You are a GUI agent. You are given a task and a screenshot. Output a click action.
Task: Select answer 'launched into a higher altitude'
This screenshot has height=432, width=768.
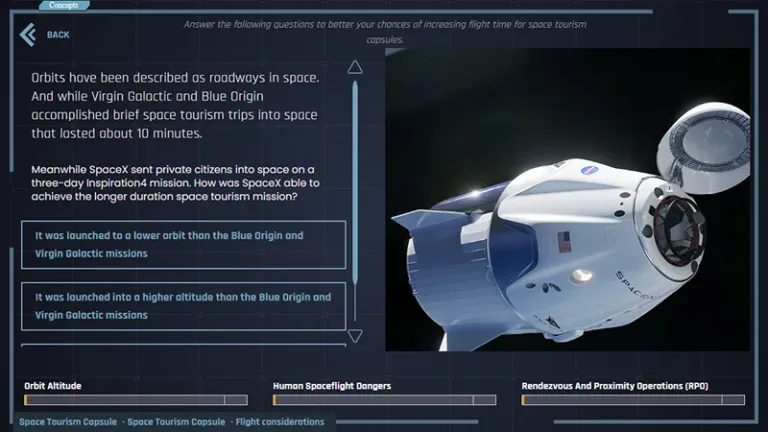183,306
